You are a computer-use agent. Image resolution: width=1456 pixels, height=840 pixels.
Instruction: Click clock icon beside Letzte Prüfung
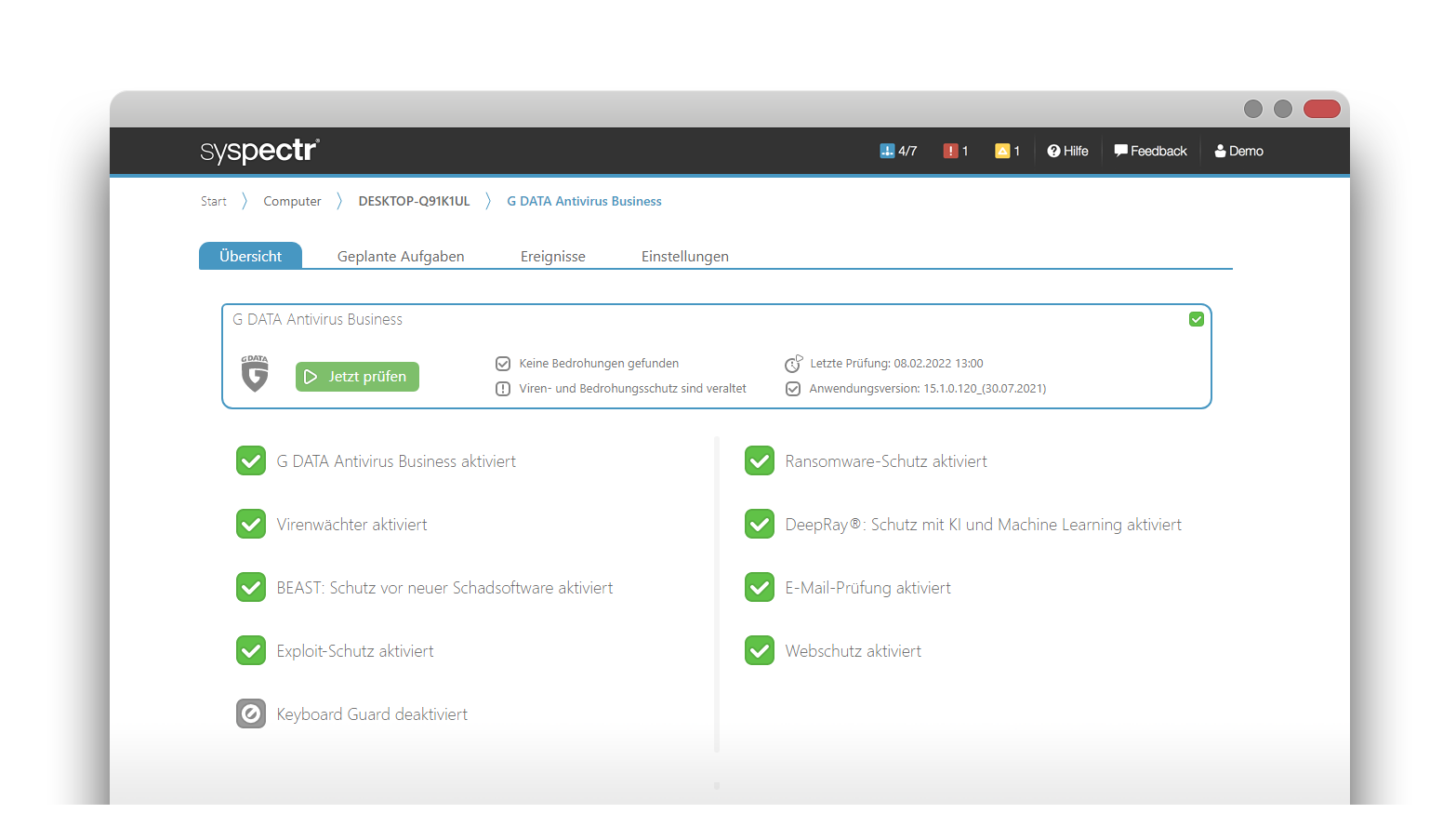[x=793, y=364]
